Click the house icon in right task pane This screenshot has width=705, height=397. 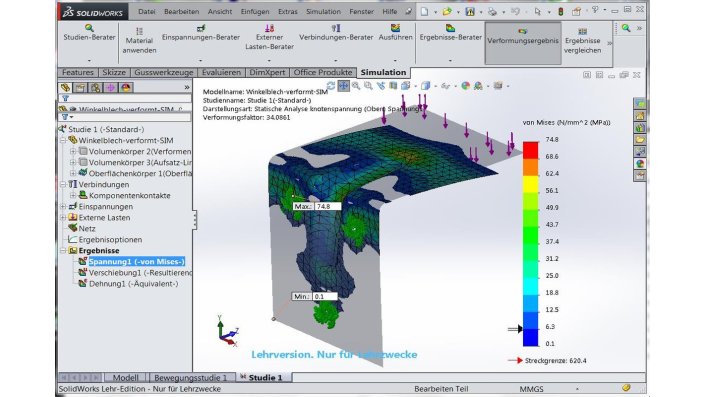pos(640,116)
